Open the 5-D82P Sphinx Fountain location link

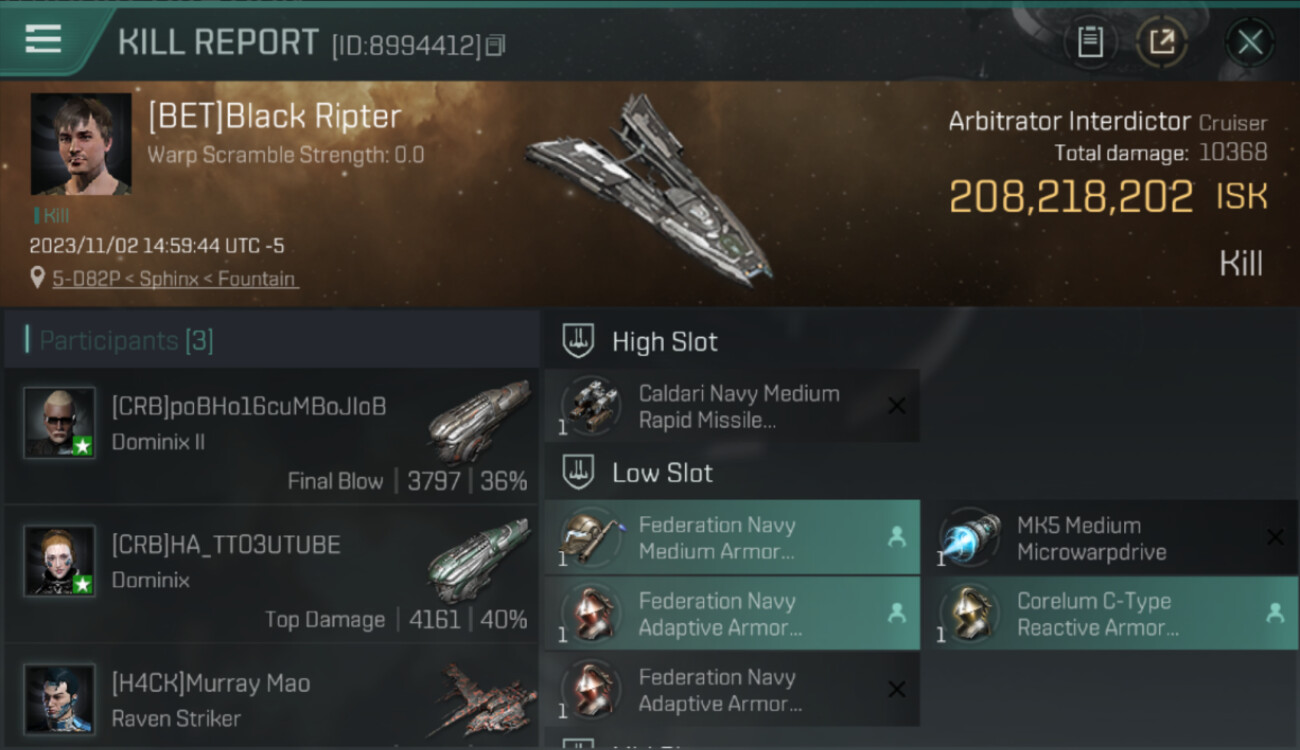[175, 279]
